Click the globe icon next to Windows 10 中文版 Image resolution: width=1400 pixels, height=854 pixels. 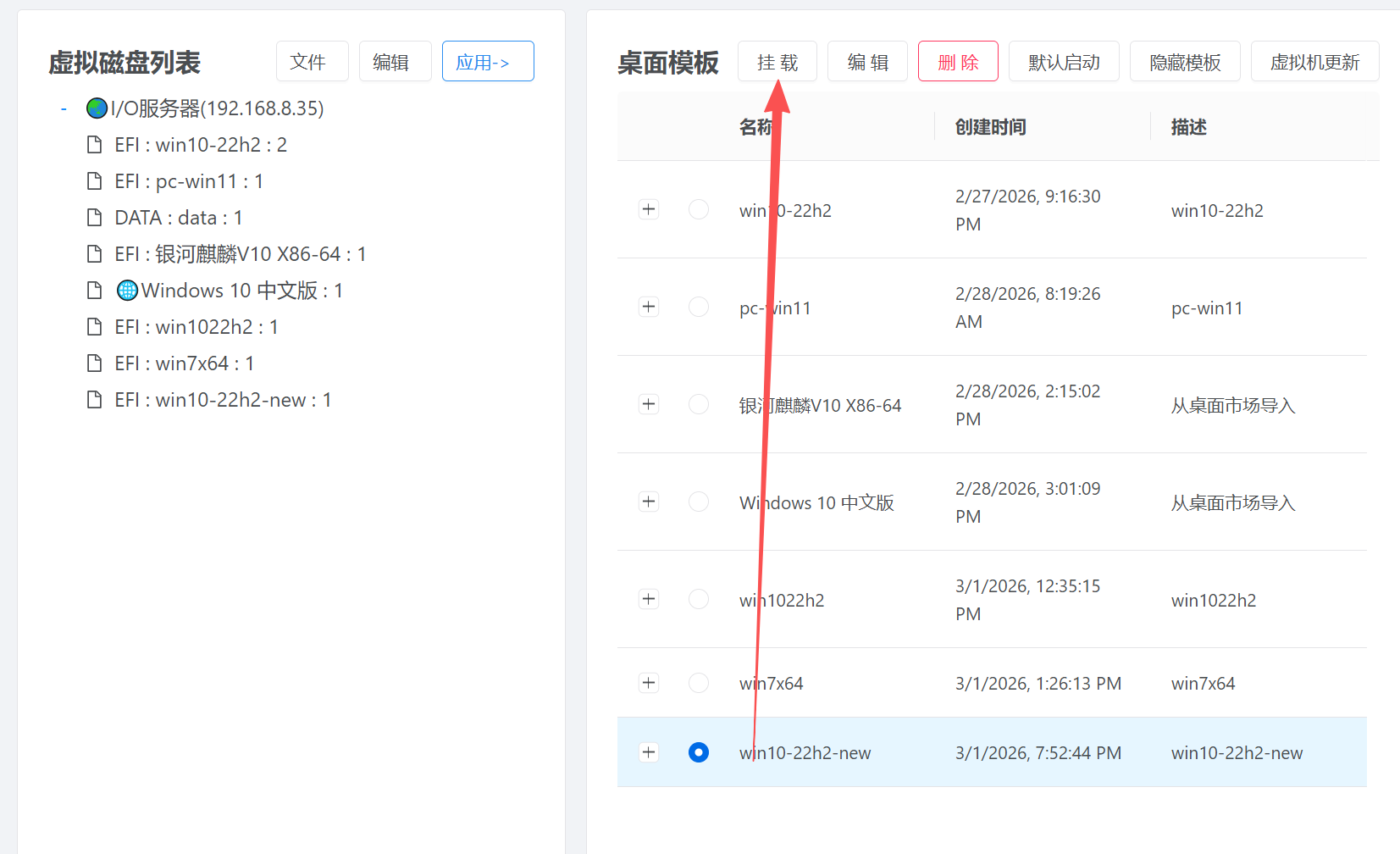[x=127, y=291]
